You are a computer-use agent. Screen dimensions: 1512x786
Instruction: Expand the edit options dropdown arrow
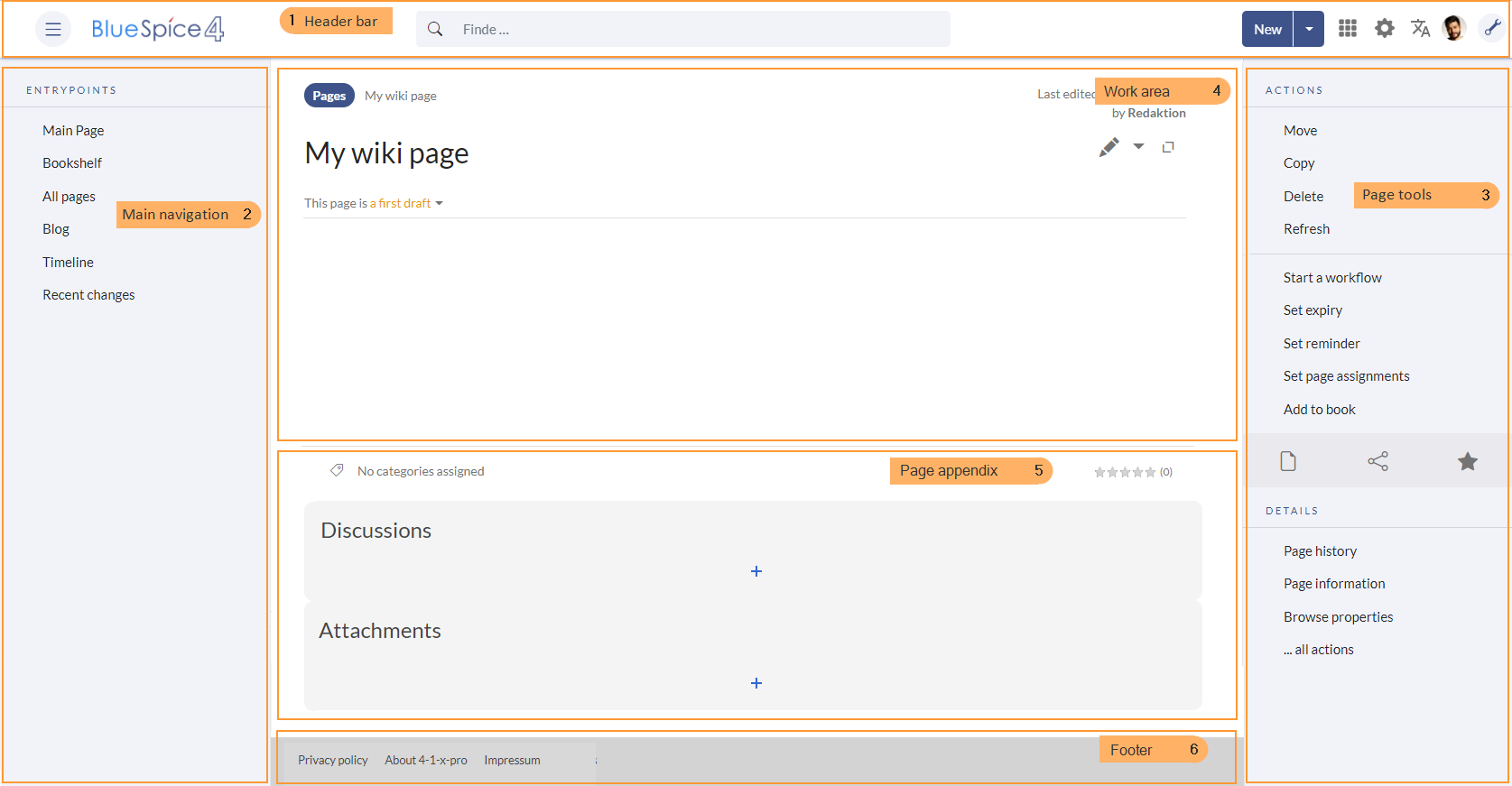[x=1139, y=146]
